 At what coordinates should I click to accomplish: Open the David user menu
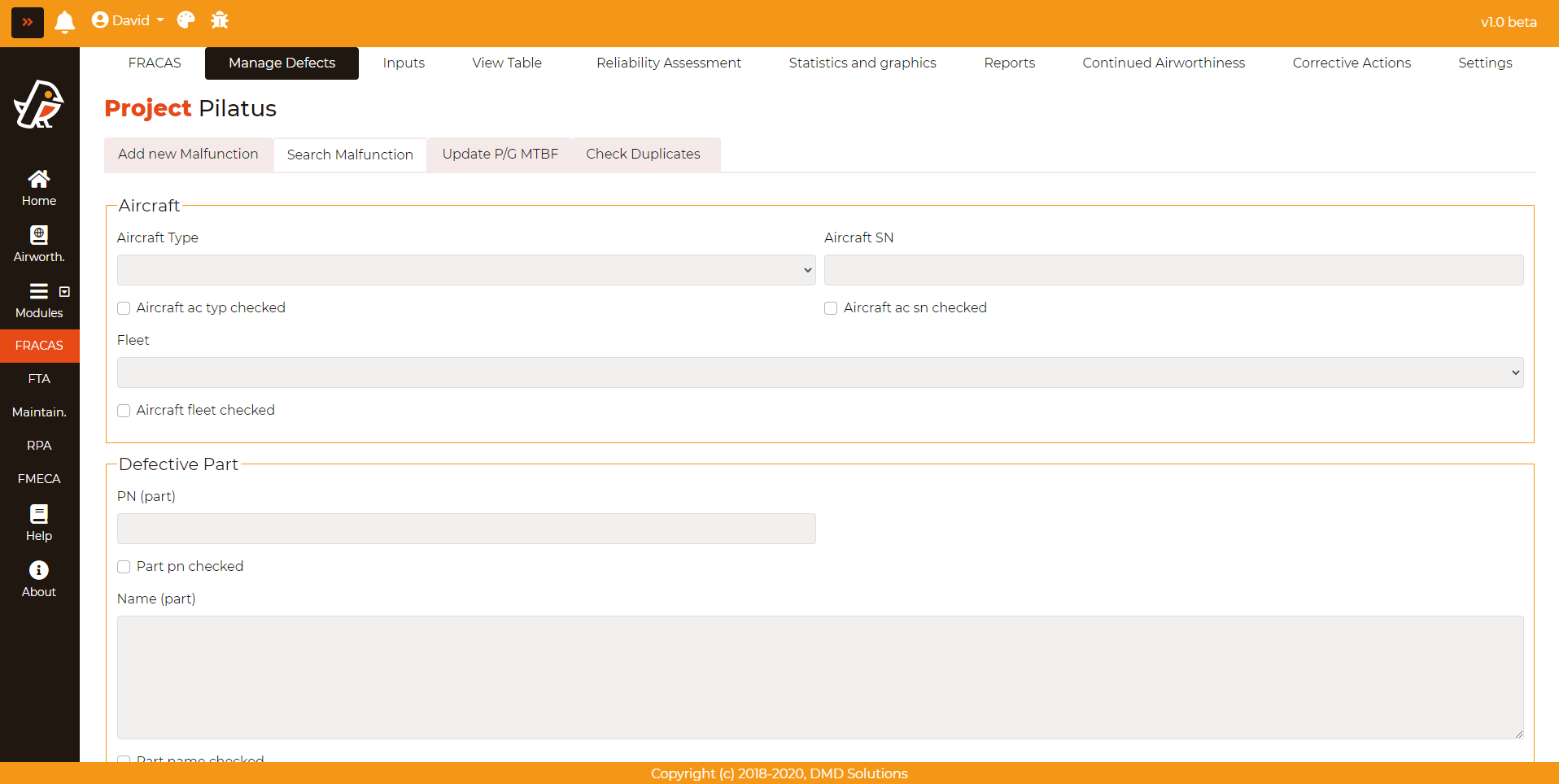(129, 20)
